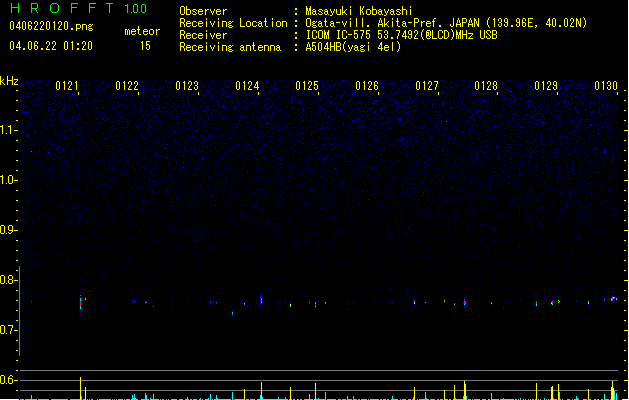Click the Ogata-vill. Akita-Pref. JAPAN location text

446,23
